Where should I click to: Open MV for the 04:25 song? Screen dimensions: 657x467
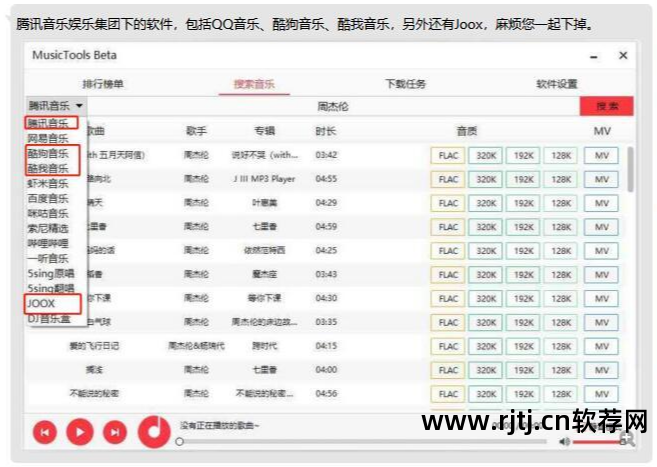(x=601, y=251)
